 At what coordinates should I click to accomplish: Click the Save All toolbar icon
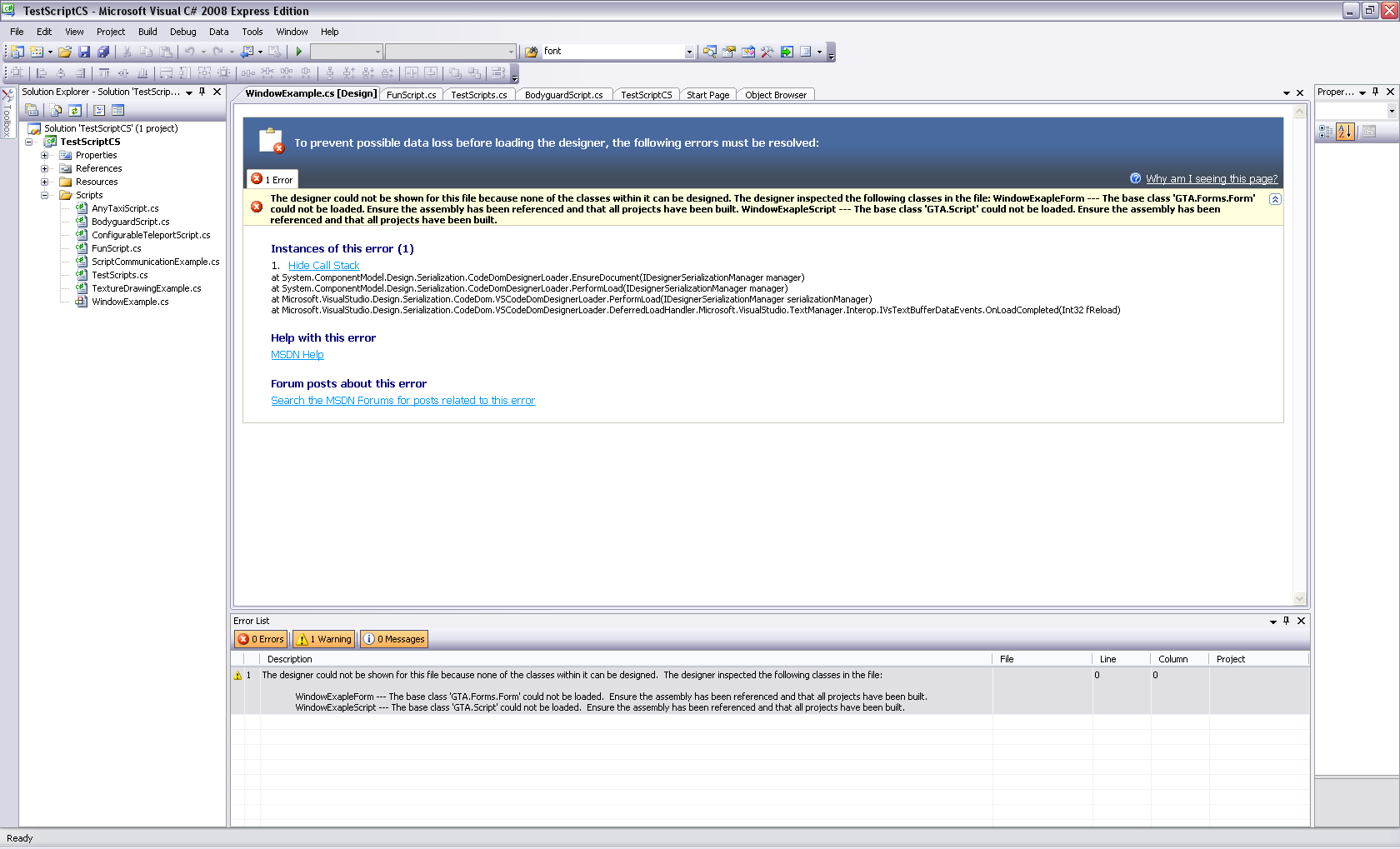[x=102, y=52]
